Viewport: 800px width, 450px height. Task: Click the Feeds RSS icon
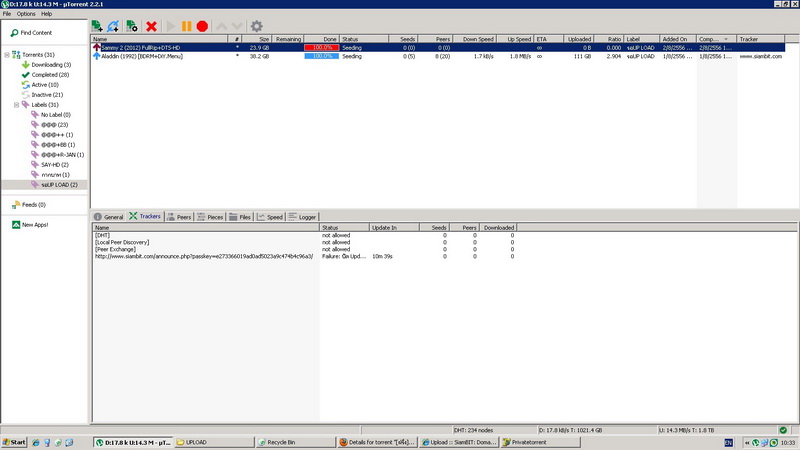pyautogui.click(x=16, y=205)
